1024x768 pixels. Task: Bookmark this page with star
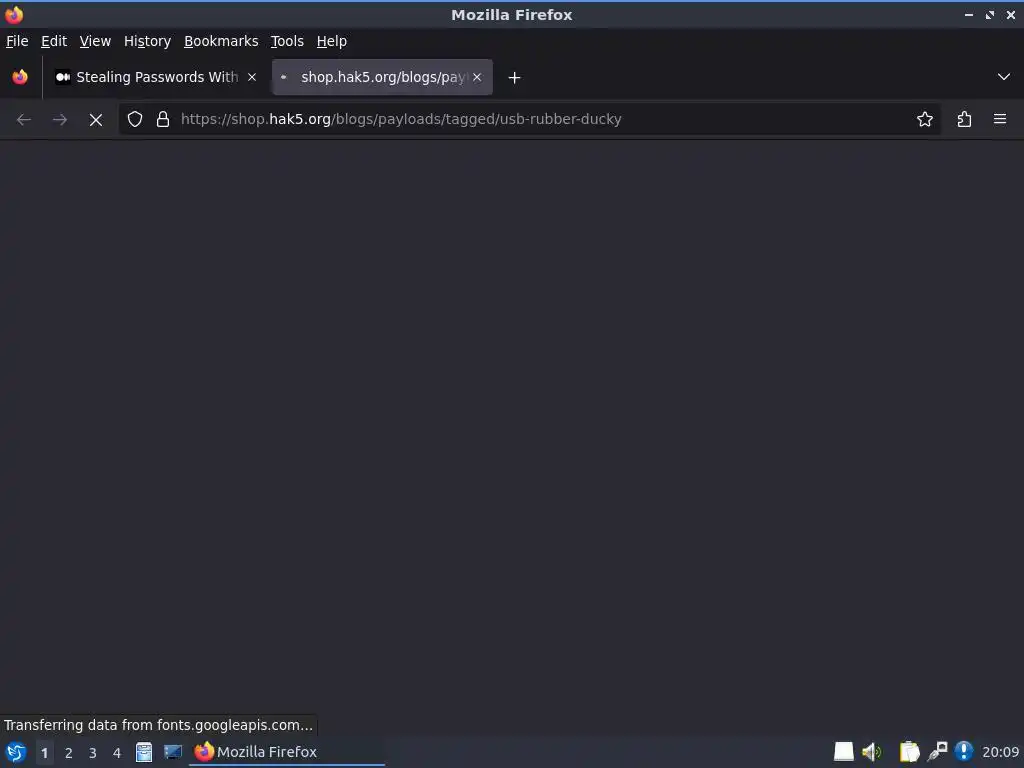coord(925,120)
